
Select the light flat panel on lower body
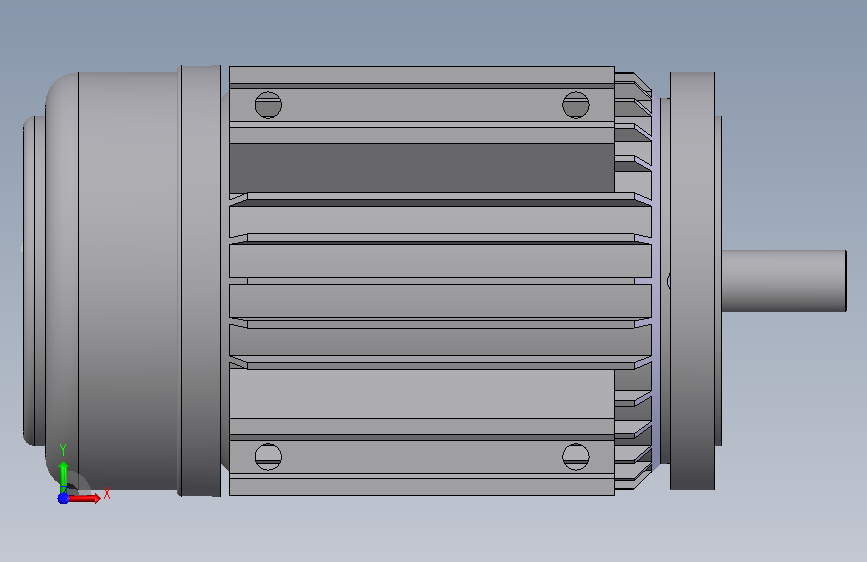[x=421, y=393]
